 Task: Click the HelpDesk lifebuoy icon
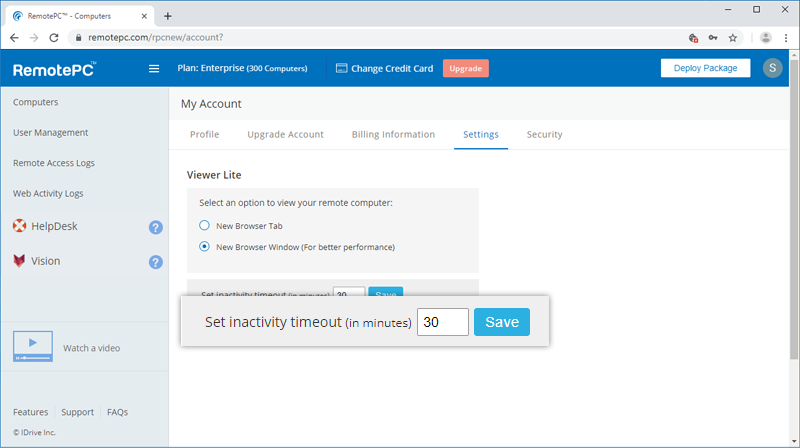tap(19, 226)
